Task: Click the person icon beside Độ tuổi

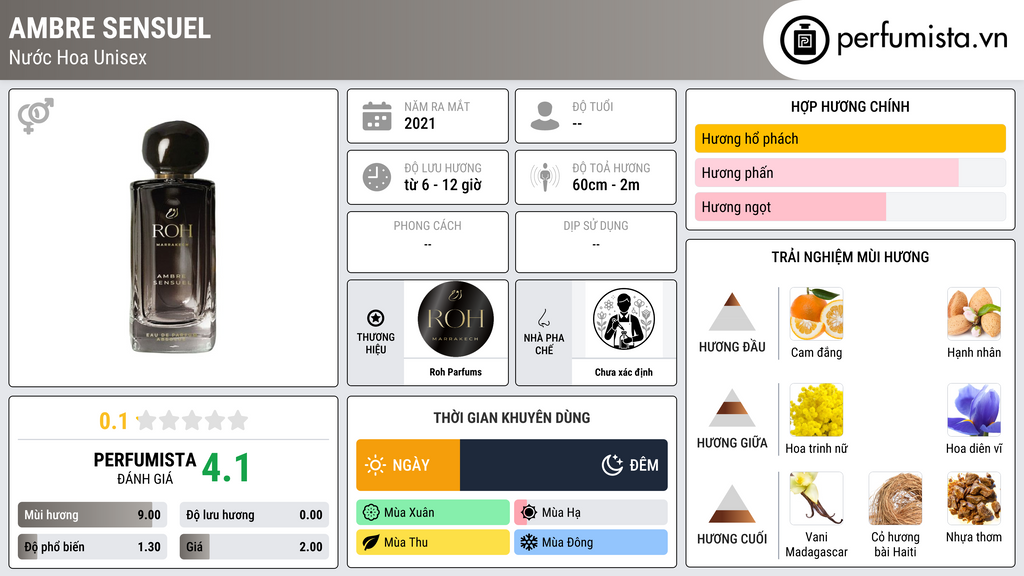Action: point(545,116)
